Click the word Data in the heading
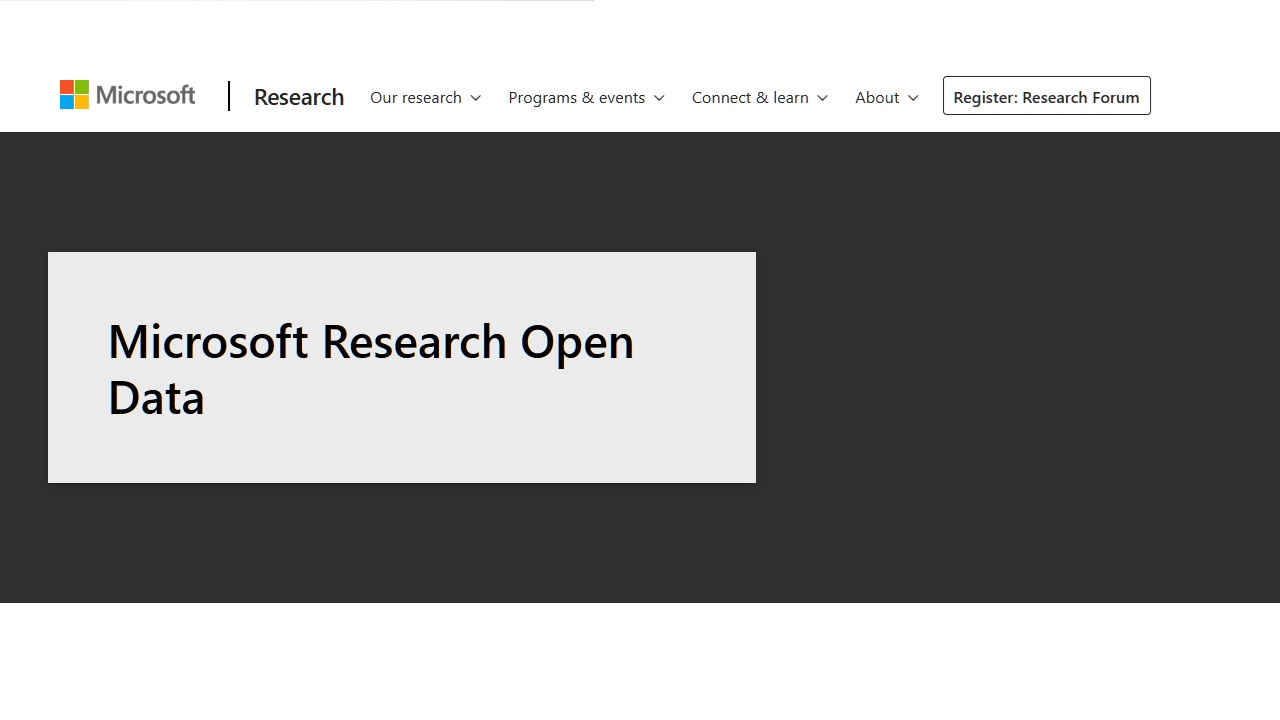 (156, 398)
